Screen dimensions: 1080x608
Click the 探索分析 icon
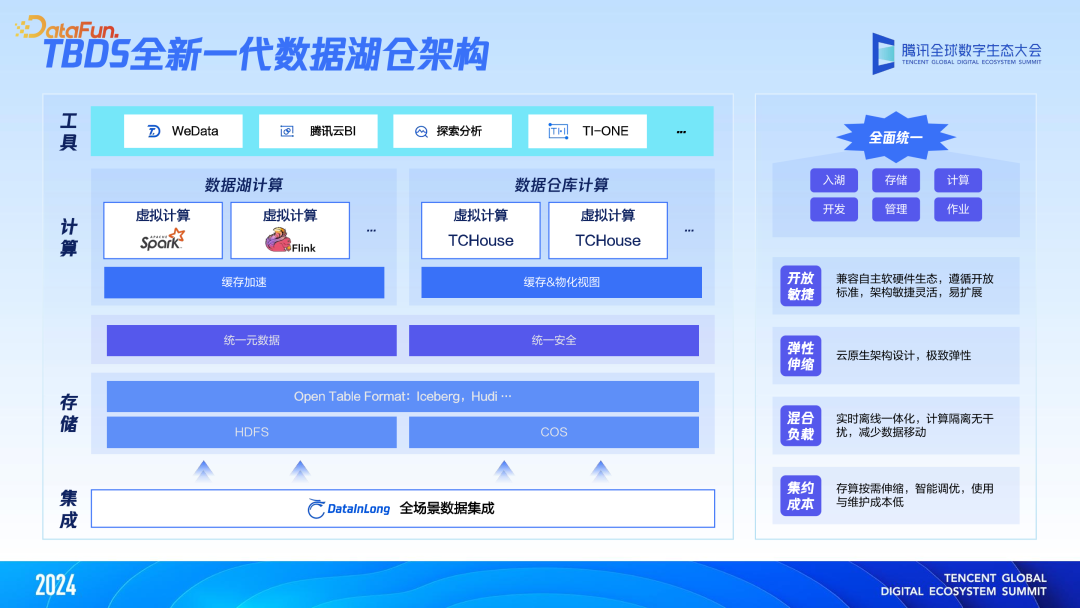(422, 132)
